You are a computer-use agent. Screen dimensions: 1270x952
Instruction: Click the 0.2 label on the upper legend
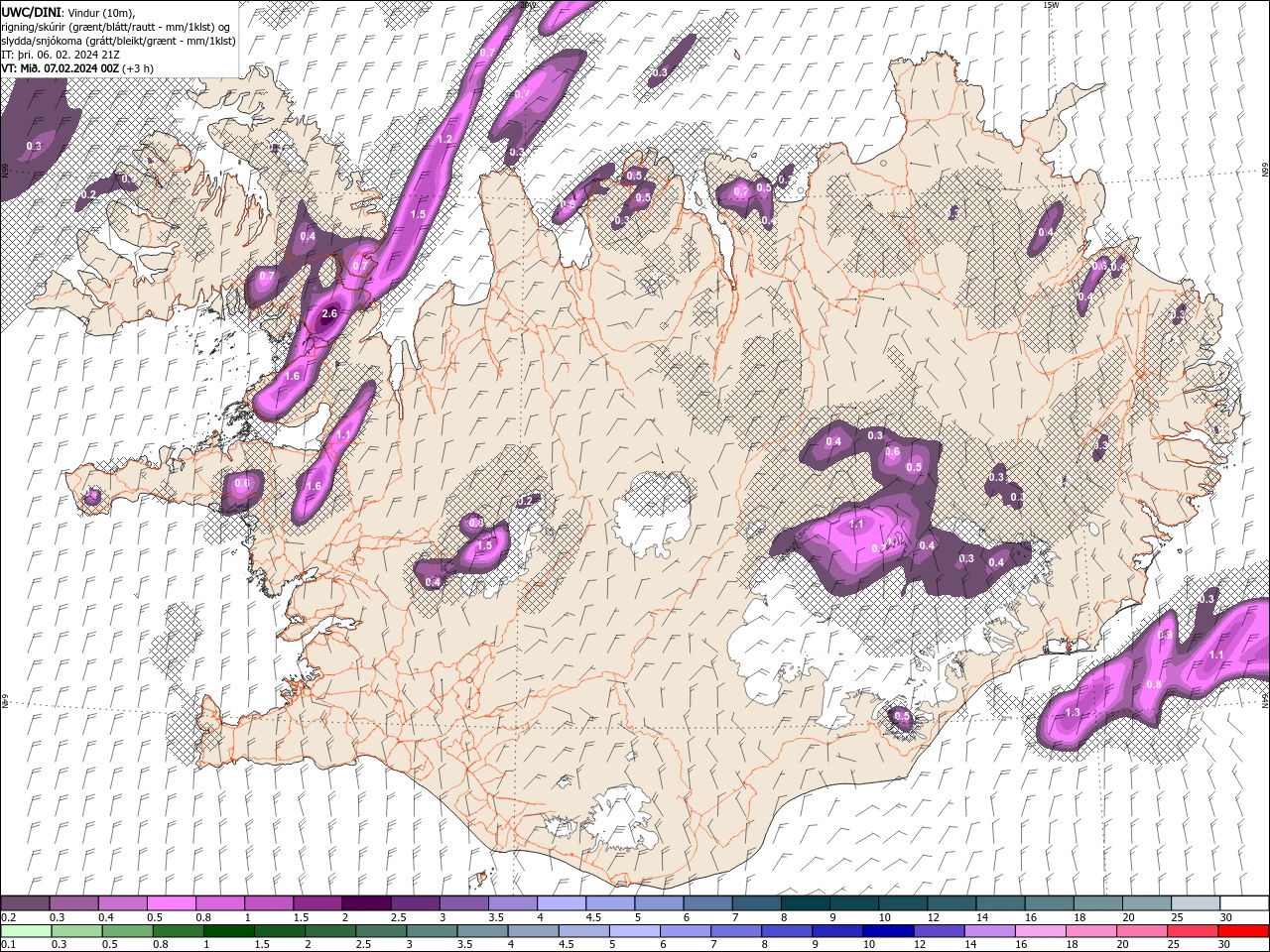coord(9,917)
